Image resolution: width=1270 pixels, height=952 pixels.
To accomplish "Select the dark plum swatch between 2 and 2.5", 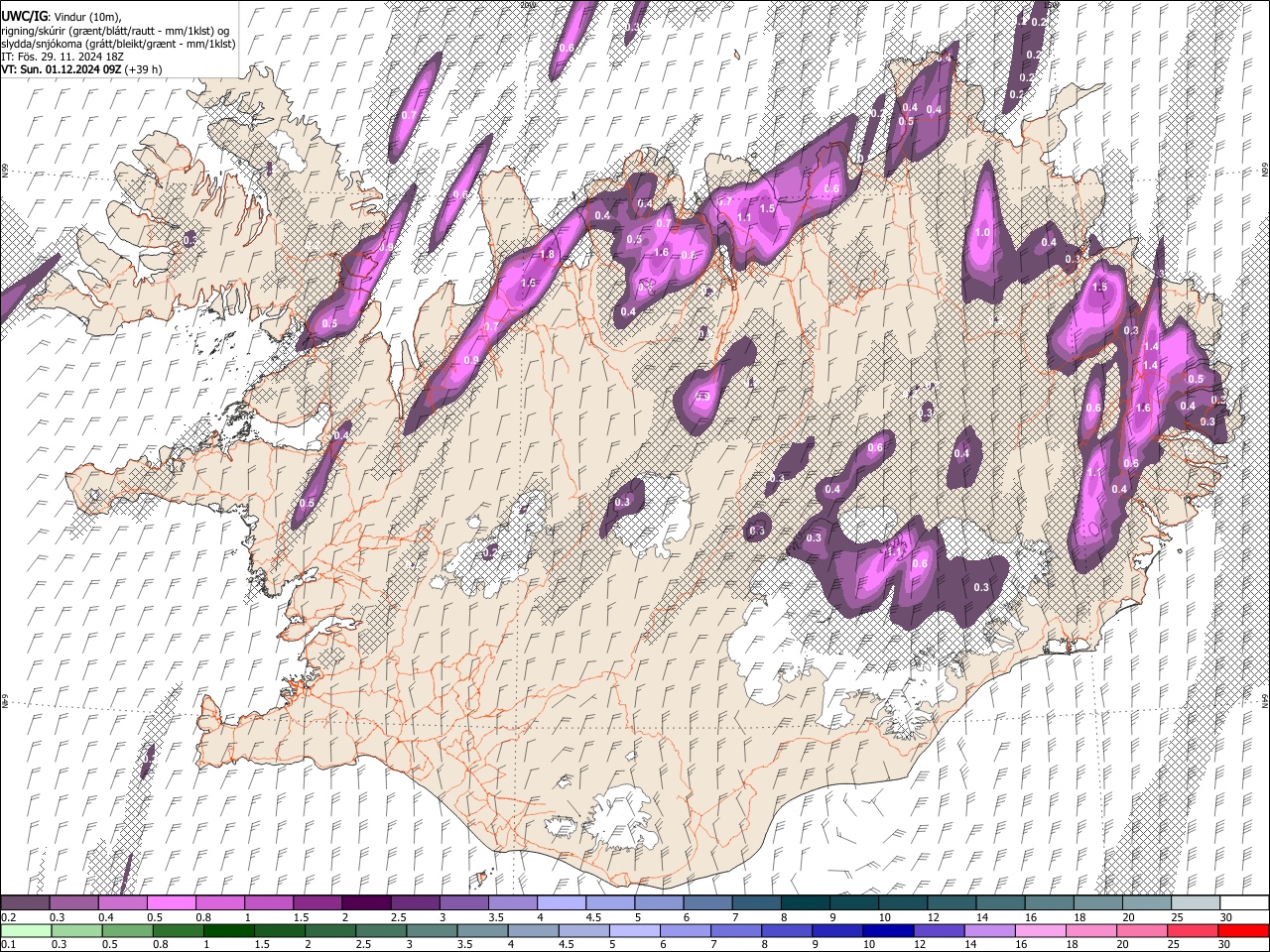I will click(x=366, y=902).
